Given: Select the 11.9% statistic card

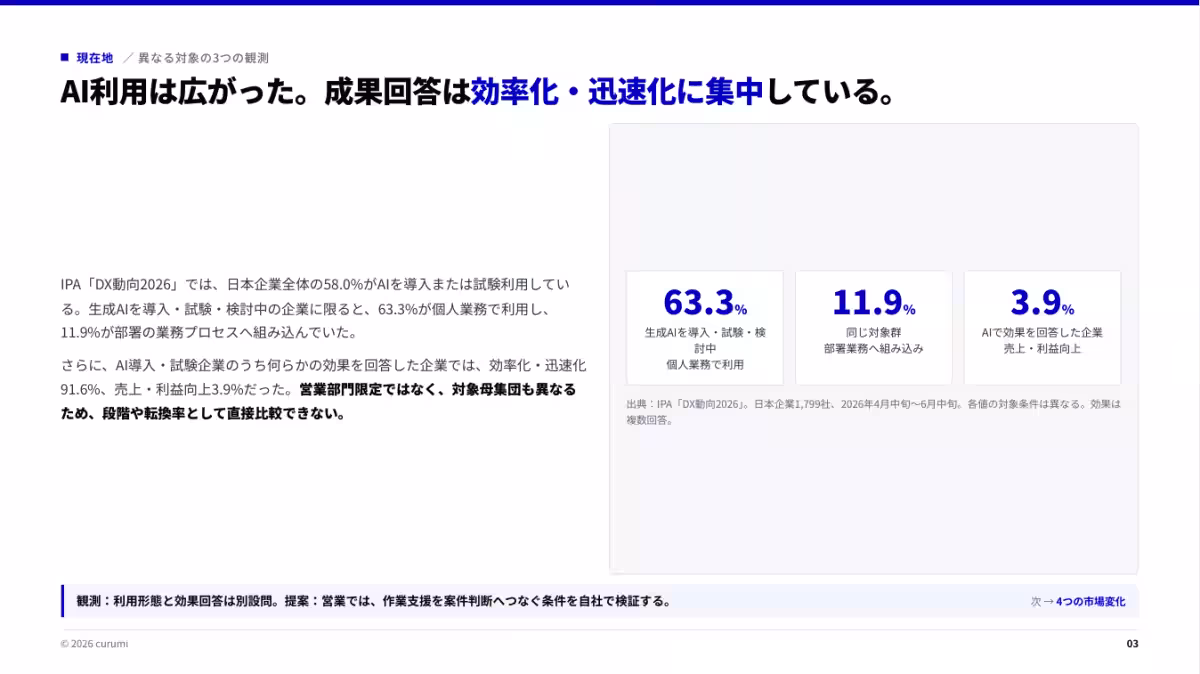Looking at the screenshot, I should click(873, 328).
